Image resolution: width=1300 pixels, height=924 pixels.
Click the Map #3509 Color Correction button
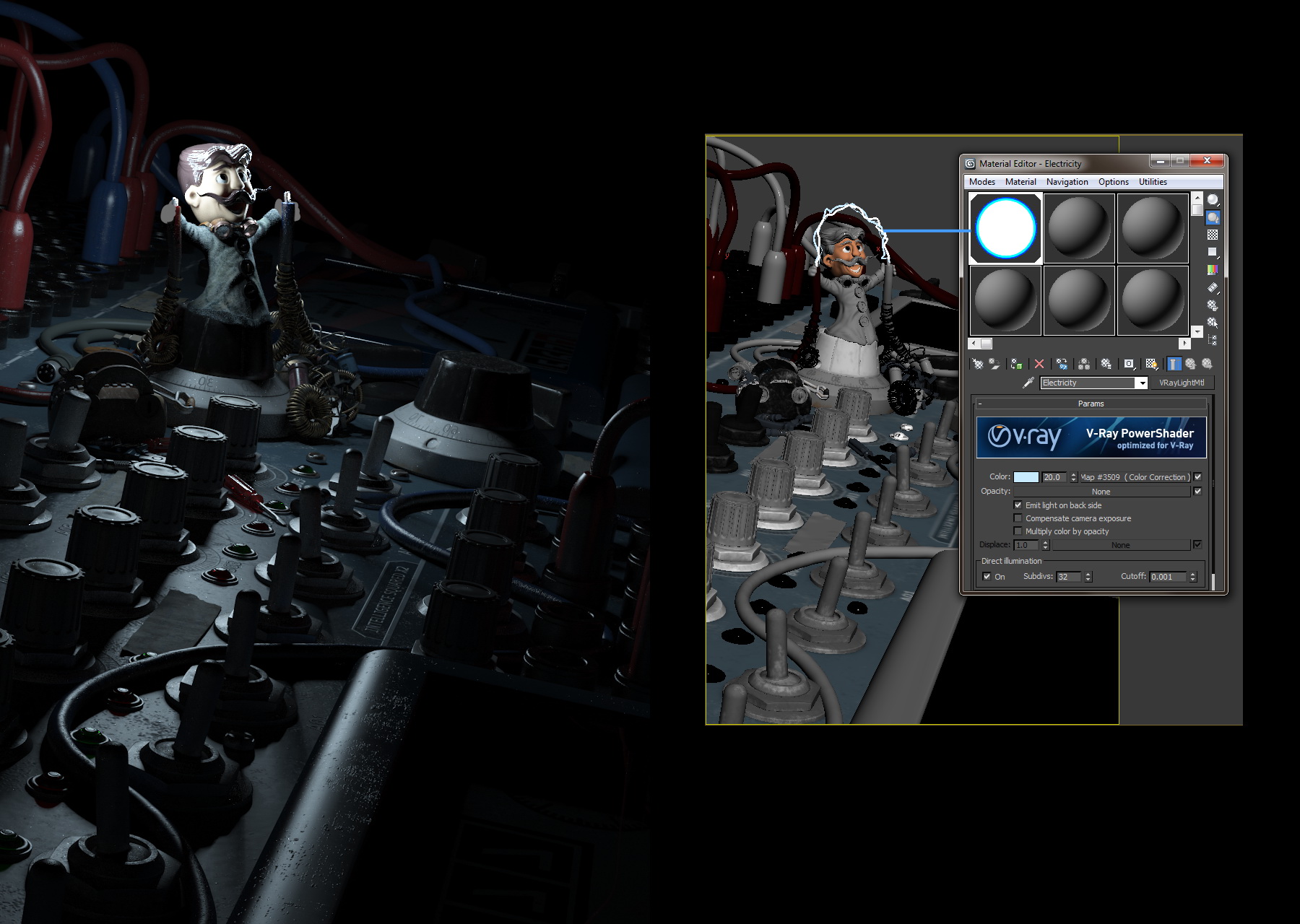[x=1135, y=477]
